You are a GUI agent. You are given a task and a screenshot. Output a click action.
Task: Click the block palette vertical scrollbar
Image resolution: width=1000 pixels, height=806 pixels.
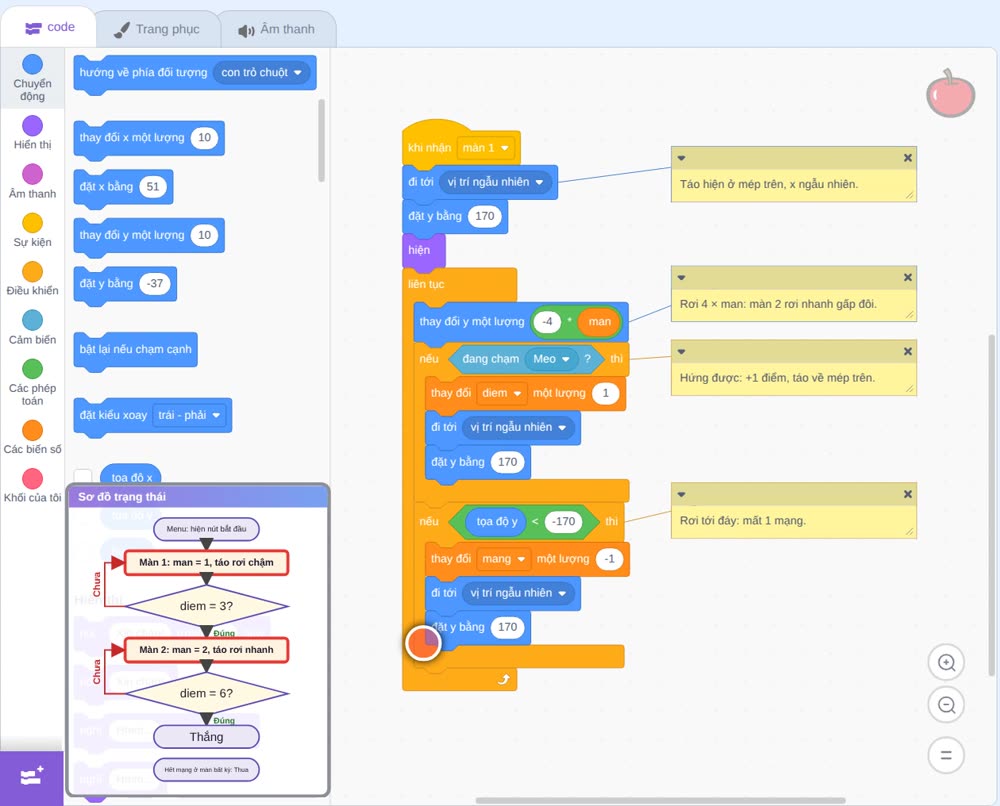pos(321,140)
